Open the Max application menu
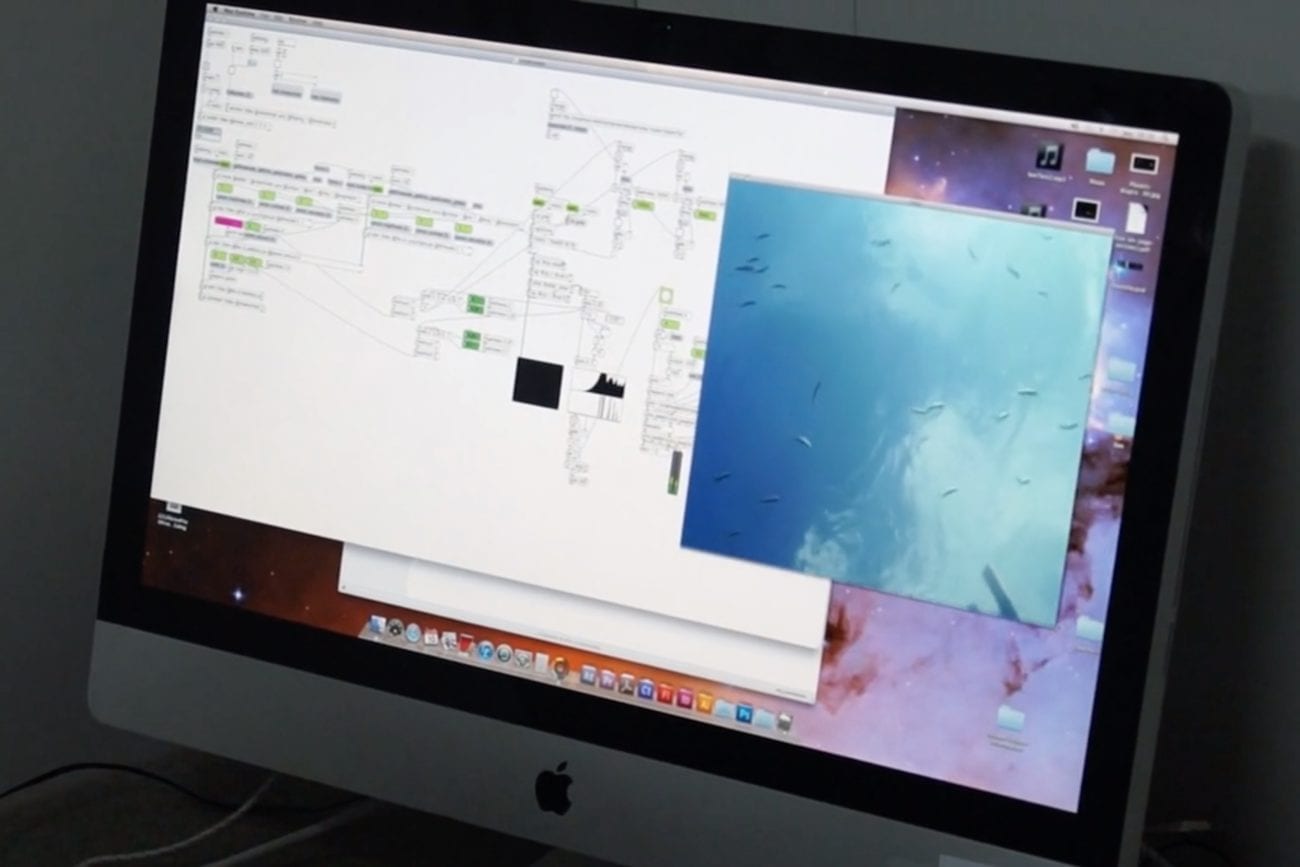Image resolution: width=1300 pixels, height=867 pixels. tap(237, 14)
